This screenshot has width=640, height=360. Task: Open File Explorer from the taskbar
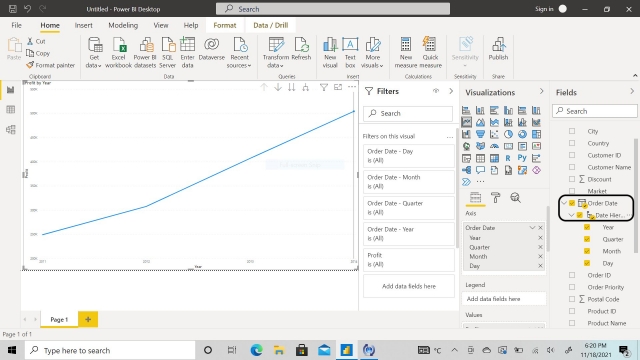[279, 350]
